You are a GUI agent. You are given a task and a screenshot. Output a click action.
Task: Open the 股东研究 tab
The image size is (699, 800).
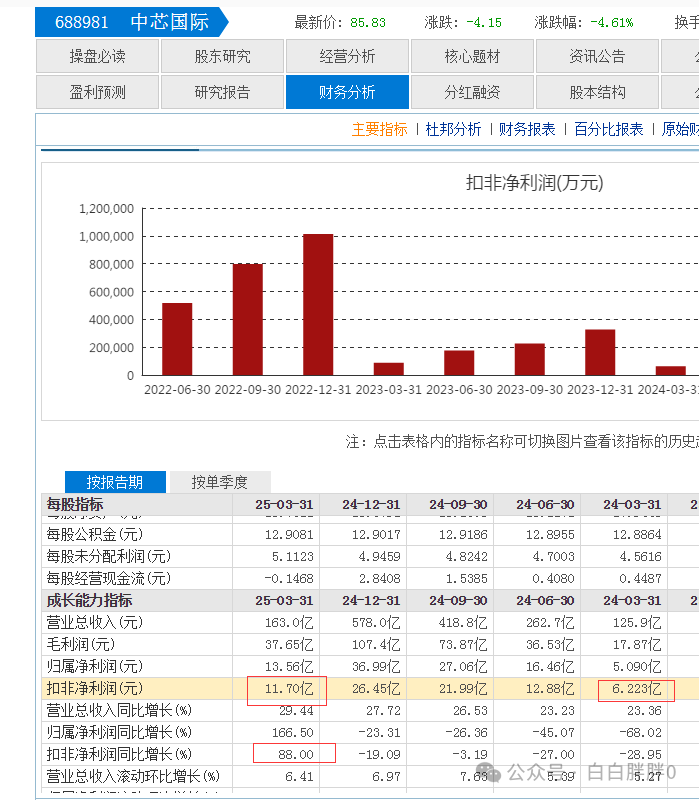coord(222,56)
